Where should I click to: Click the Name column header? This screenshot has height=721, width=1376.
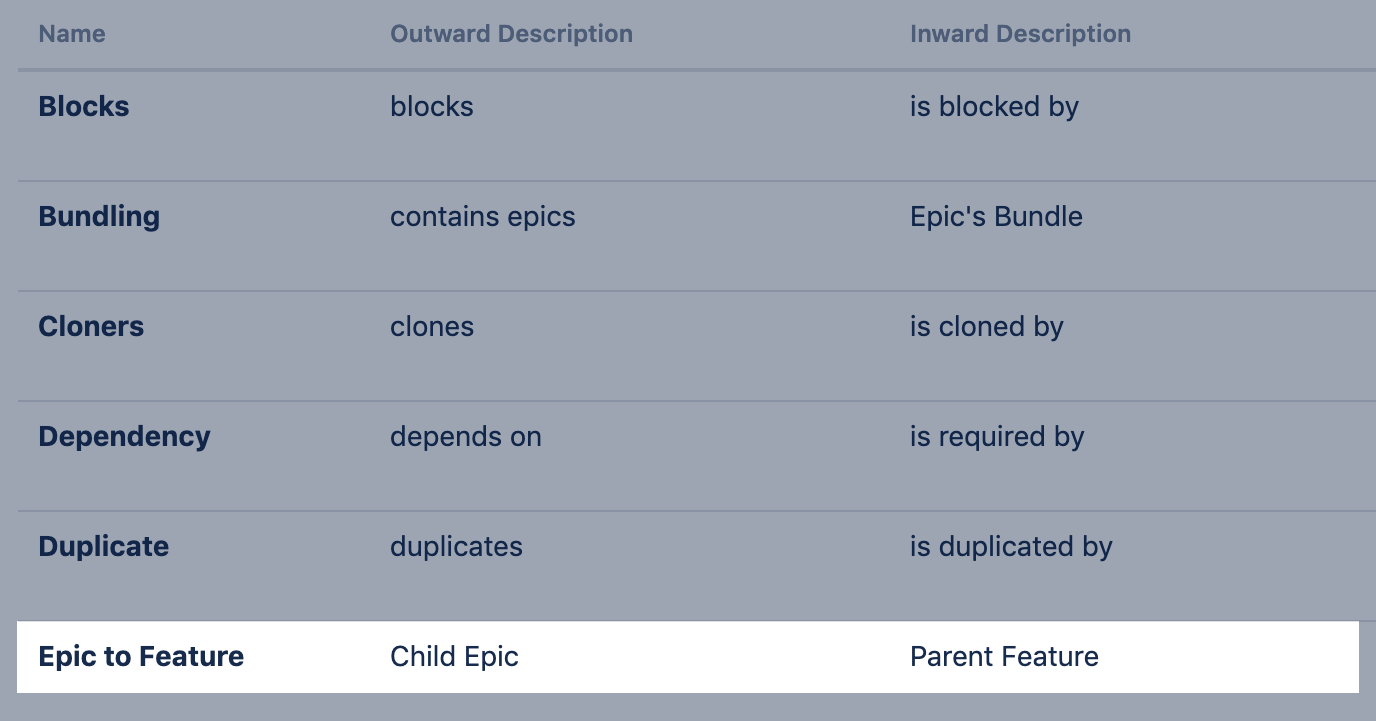(72, 34)
